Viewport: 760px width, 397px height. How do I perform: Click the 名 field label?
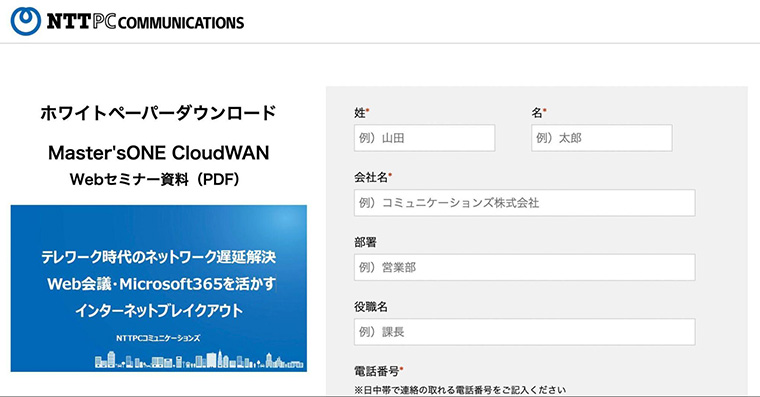point(537,113)
